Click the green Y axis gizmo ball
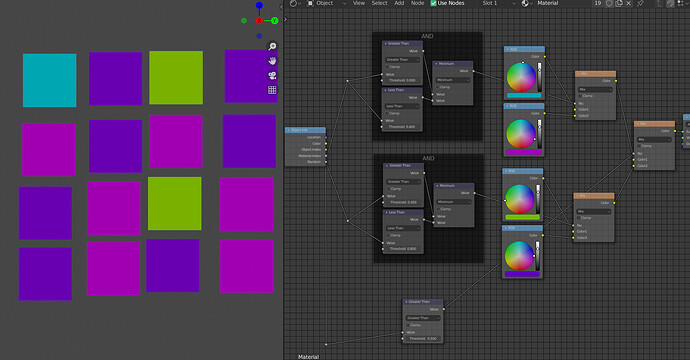 [275, 21]
